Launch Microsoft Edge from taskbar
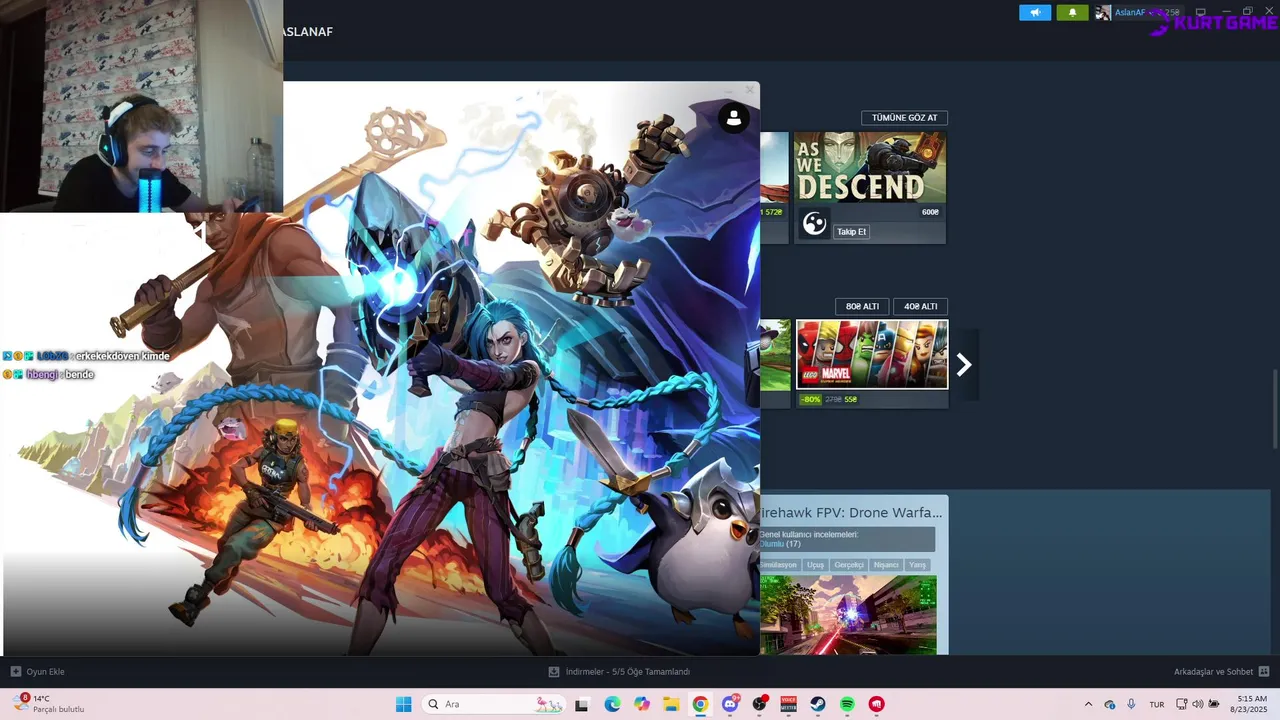This screenshot has width=1280, height=720. 612,704
